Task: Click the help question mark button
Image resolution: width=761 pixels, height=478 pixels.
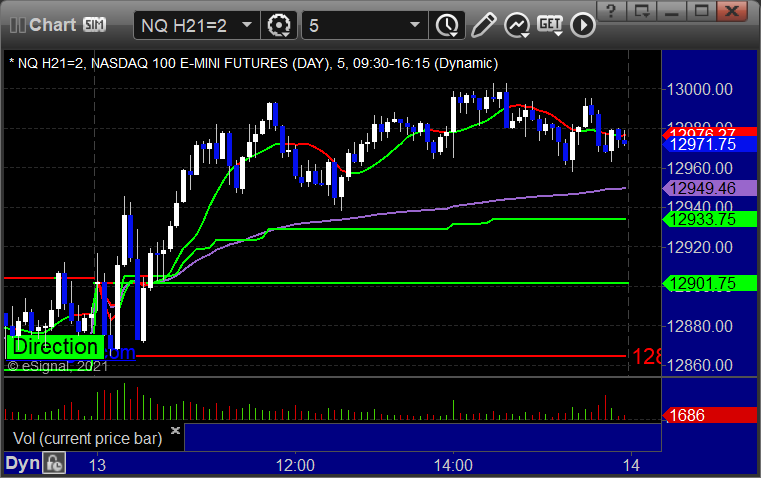Action: (x=611, y=10)
